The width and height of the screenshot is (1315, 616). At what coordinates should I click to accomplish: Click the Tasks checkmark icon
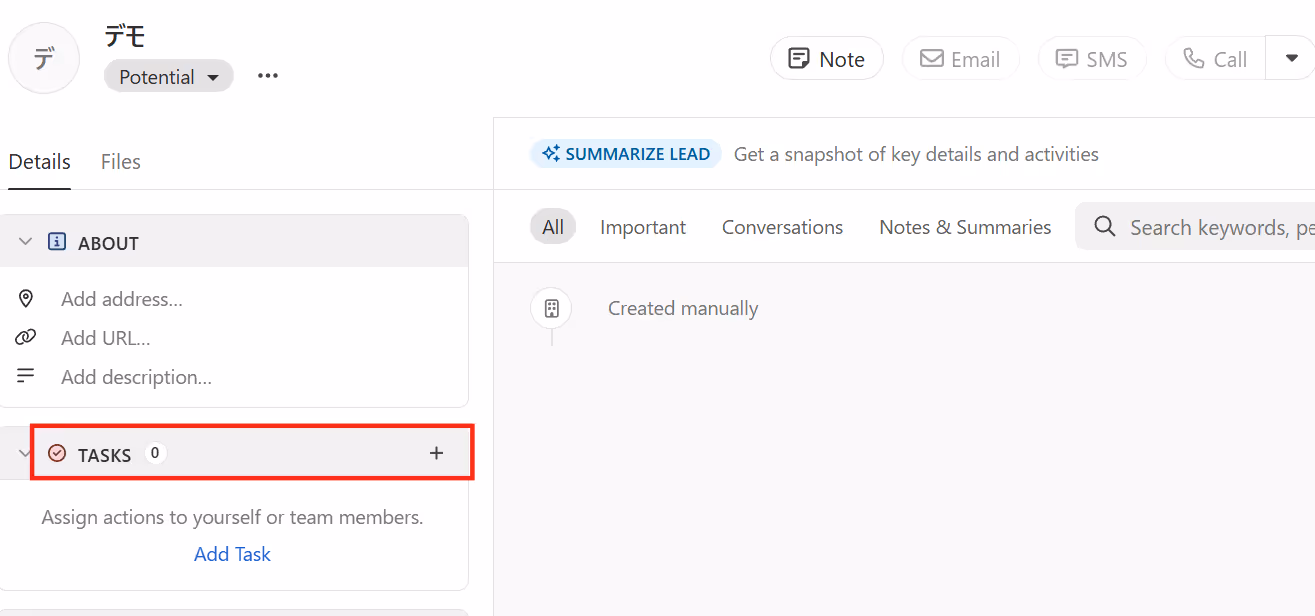(57, 454)
